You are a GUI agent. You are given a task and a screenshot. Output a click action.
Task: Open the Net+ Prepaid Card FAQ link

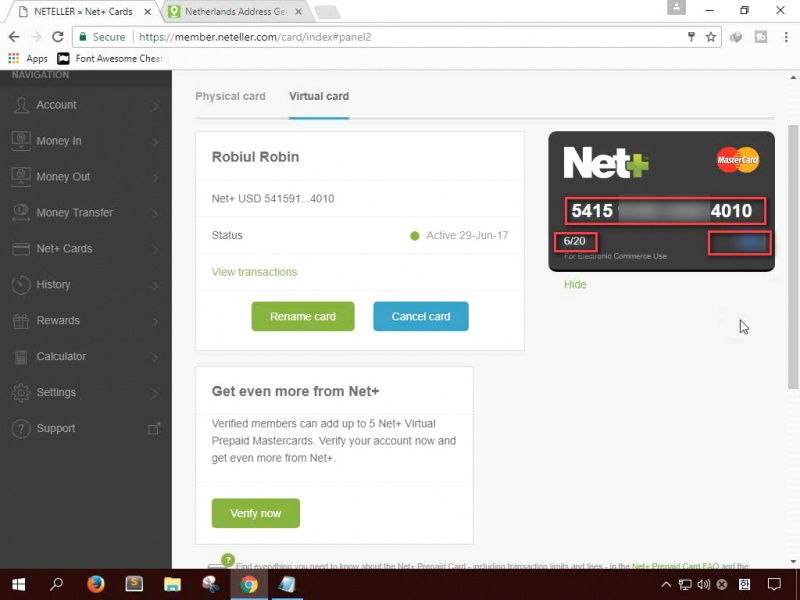pyautogui.click(x=675, y=566)
